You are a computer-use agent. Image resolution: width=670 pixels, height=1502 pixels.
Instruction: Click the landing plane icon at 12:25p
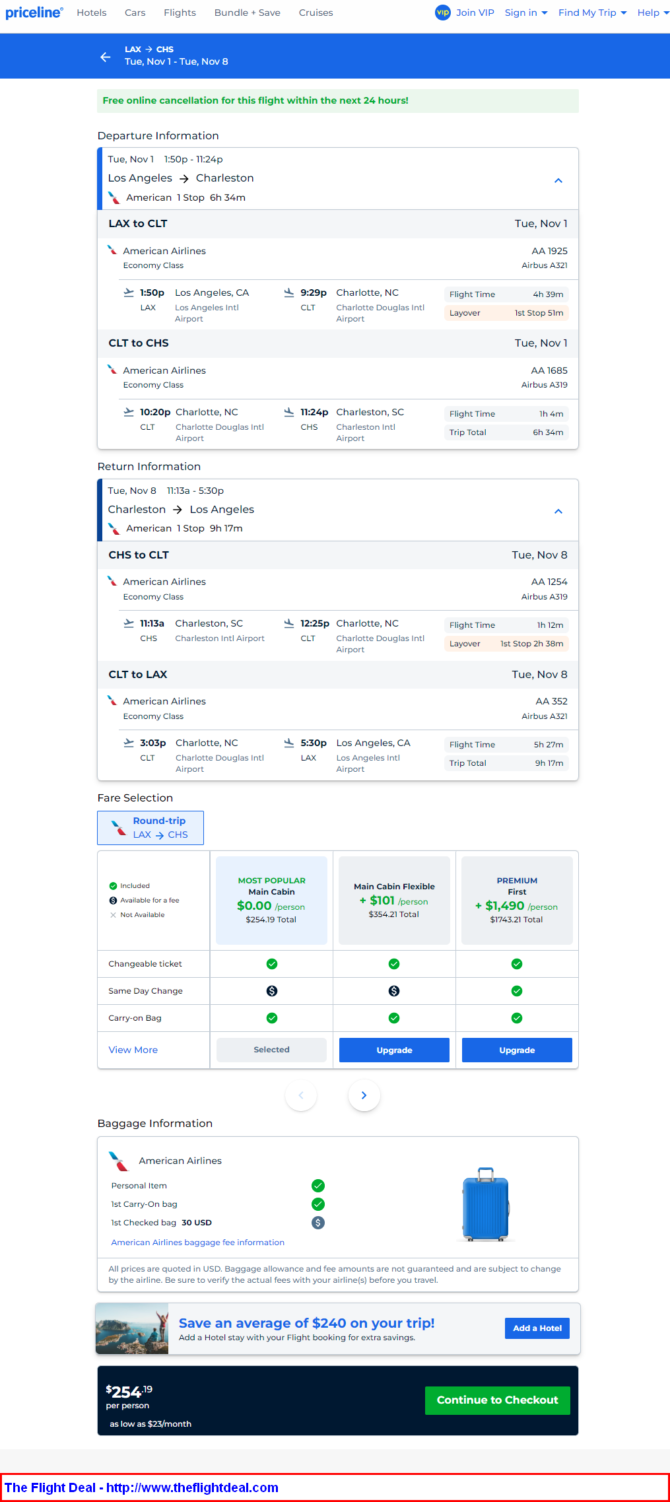pyautogui.click(x=289, y=623)
